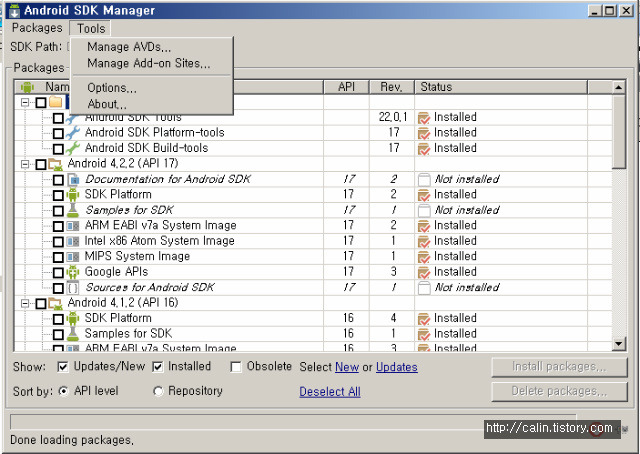Click installed status icon for Intel x86 Atom
640x454 pixels.
[x=424, y=241]
